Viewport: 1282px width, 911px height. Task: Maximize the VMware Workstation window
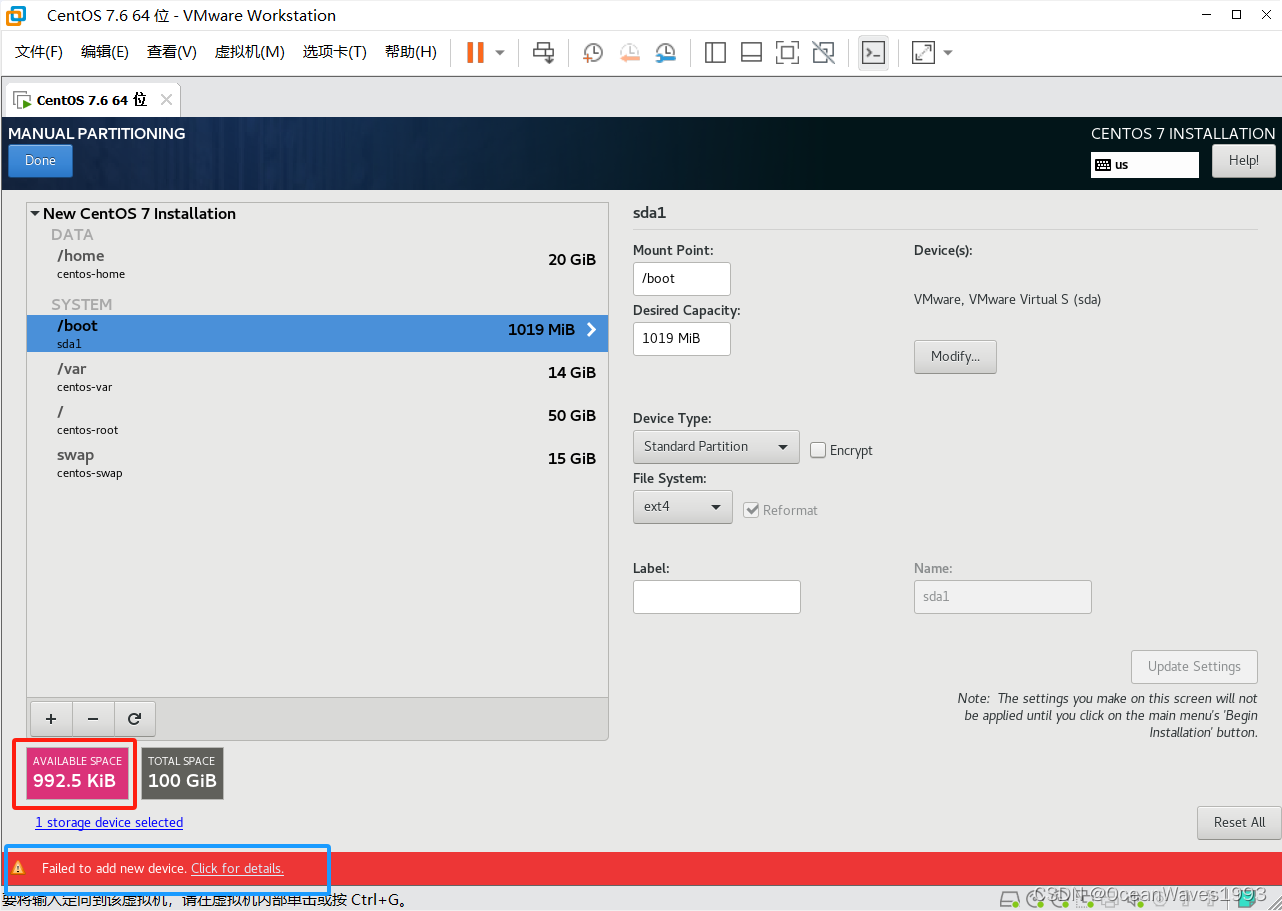click(x=1237, y=15)
